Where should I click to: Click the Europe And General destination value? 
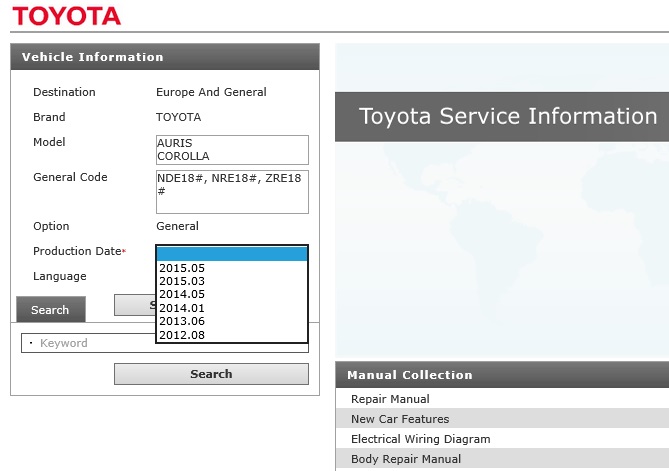[x=211, y=92]
